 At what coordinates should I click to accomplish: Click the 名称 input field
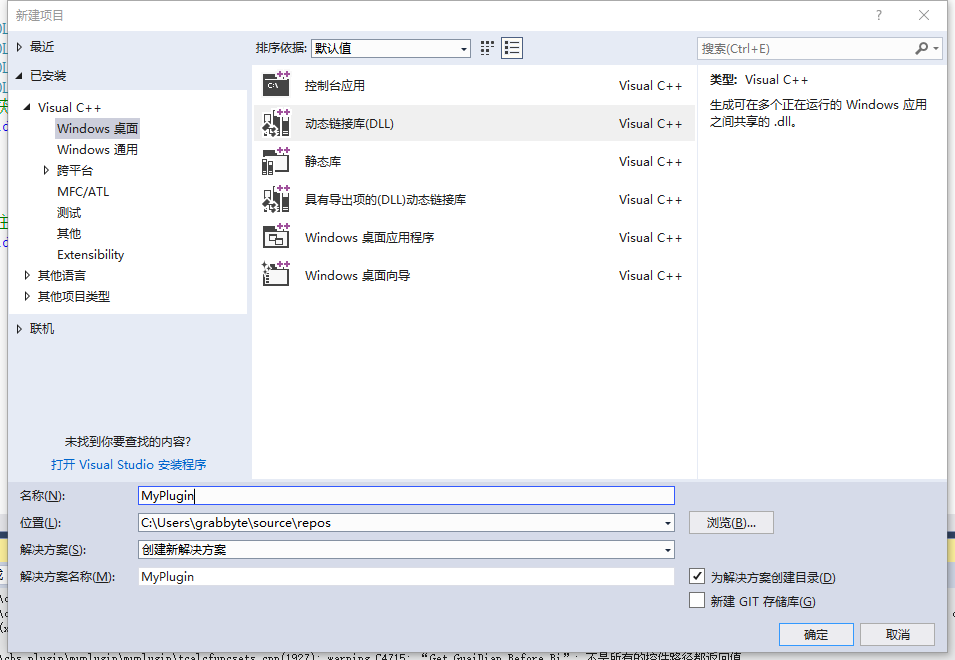coord(406,496)
